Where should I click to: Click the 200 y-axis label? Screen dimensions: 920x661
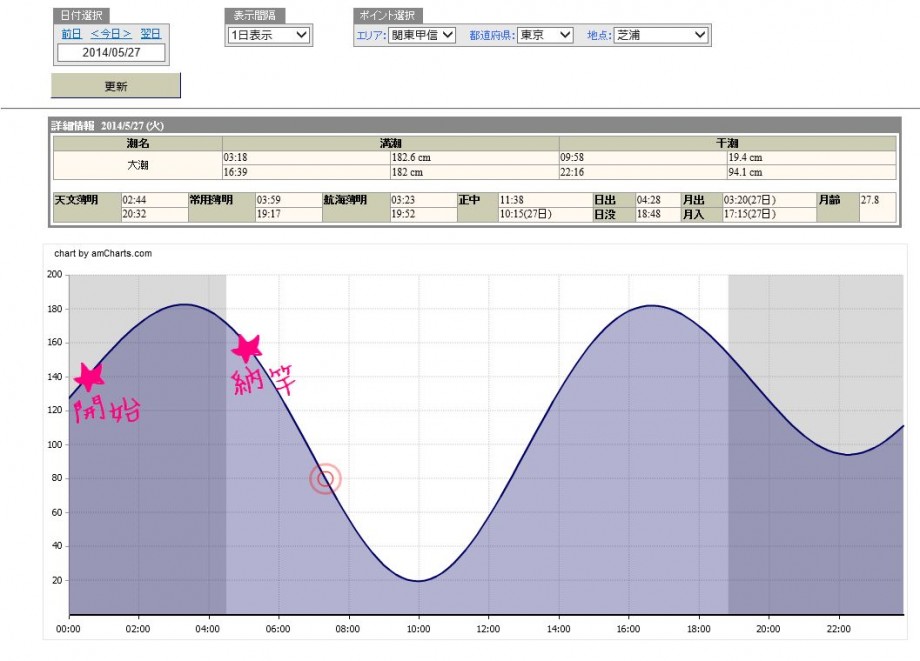pos(54,274)
